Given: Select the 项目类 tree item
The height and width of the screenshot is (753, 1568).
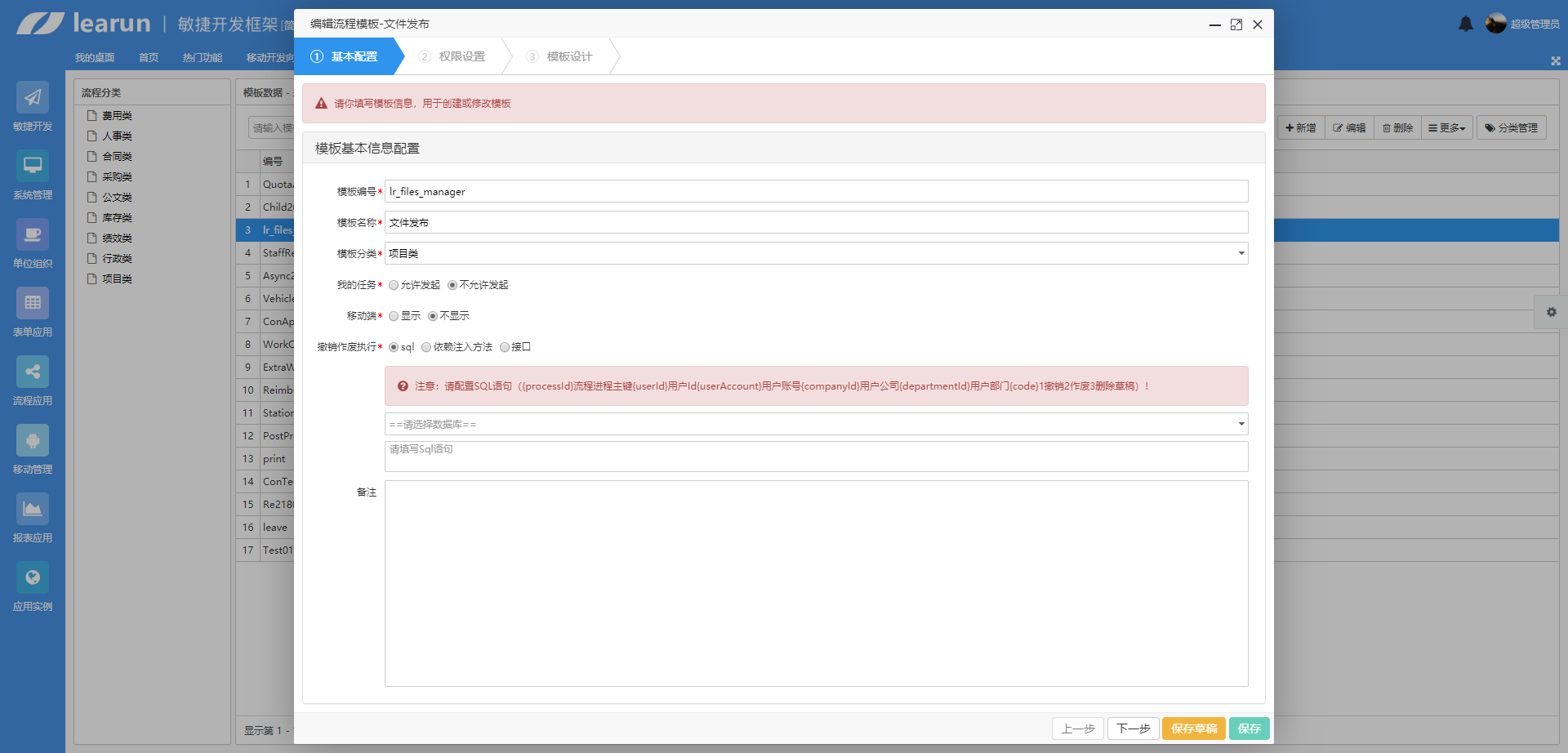Looking at the screenshot, I should (117, 279).
